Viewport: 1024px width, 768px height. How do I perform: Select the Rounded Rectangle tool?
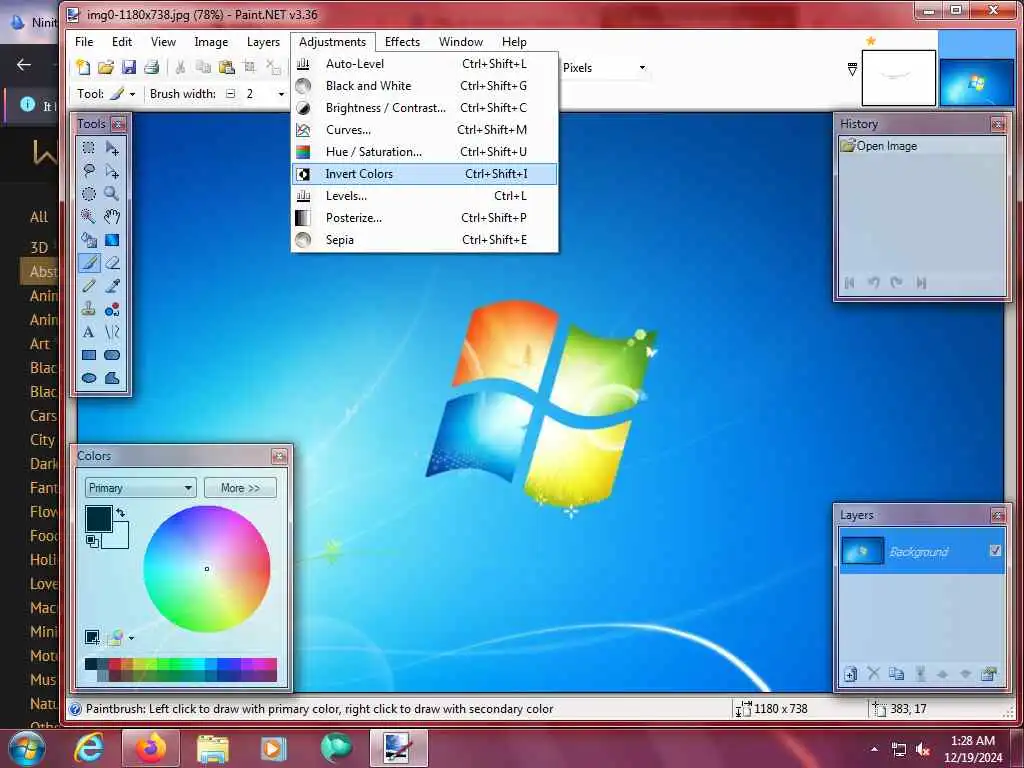[x=112, y=355]
